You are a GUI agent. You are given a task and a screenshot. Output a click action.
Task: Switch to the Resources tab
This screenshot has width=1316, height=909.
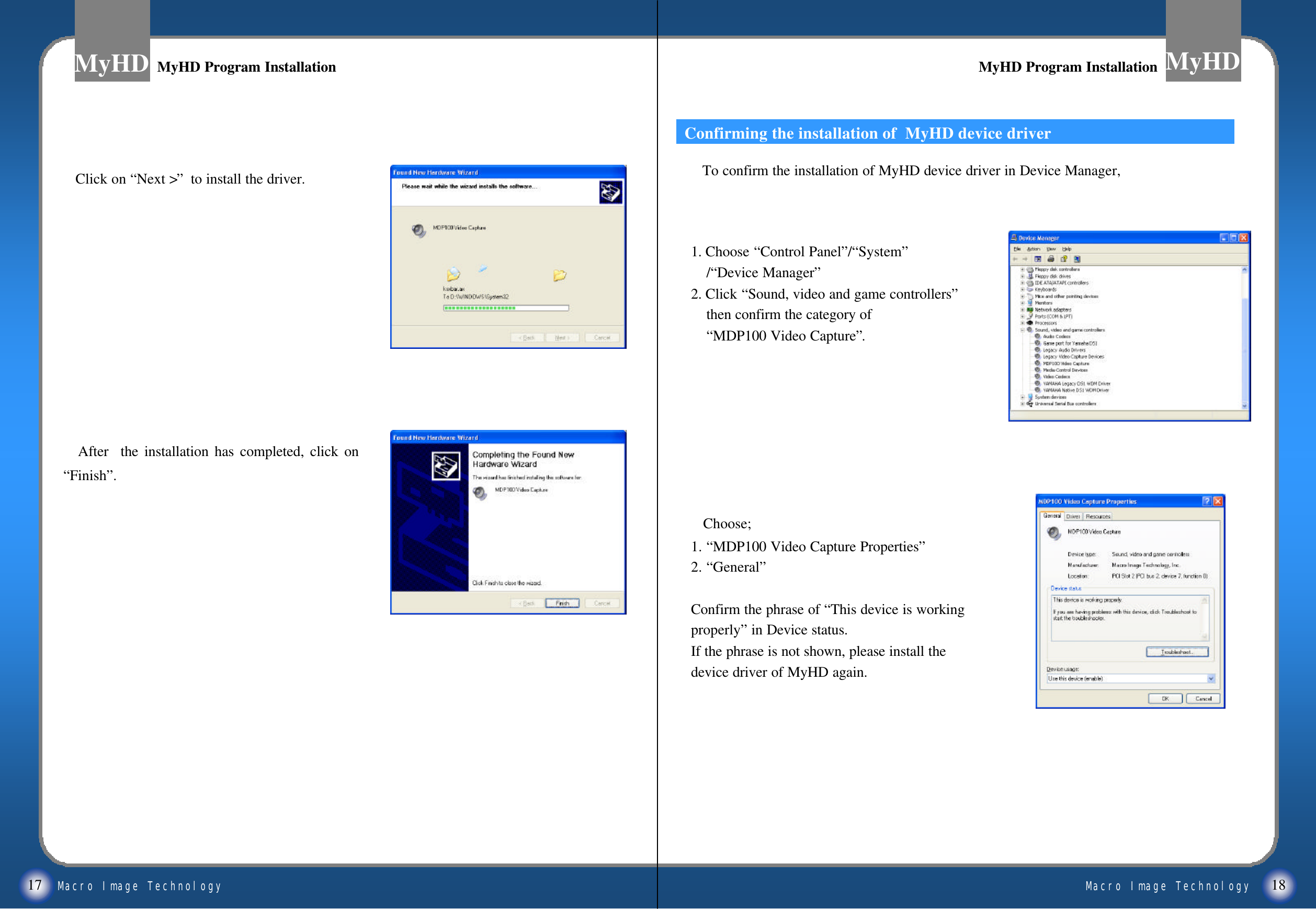(x=1098, y=517)
